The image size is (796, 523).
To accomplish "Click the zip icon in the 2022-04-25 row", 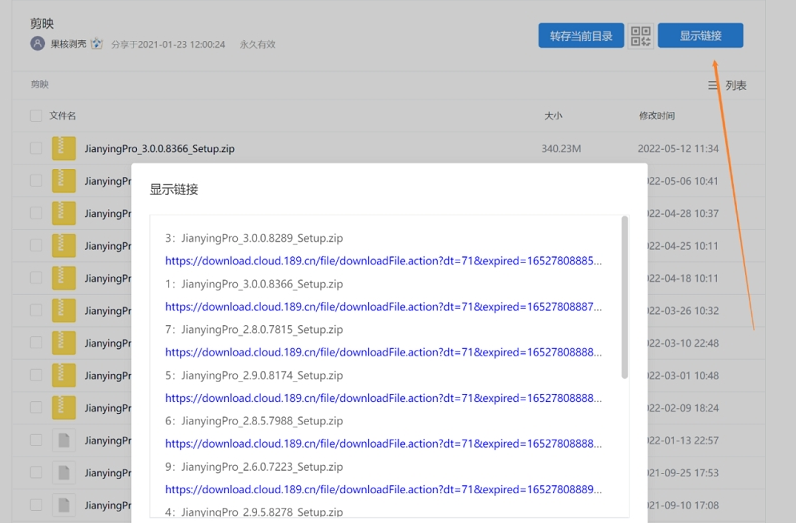I will tap(64, 246).
